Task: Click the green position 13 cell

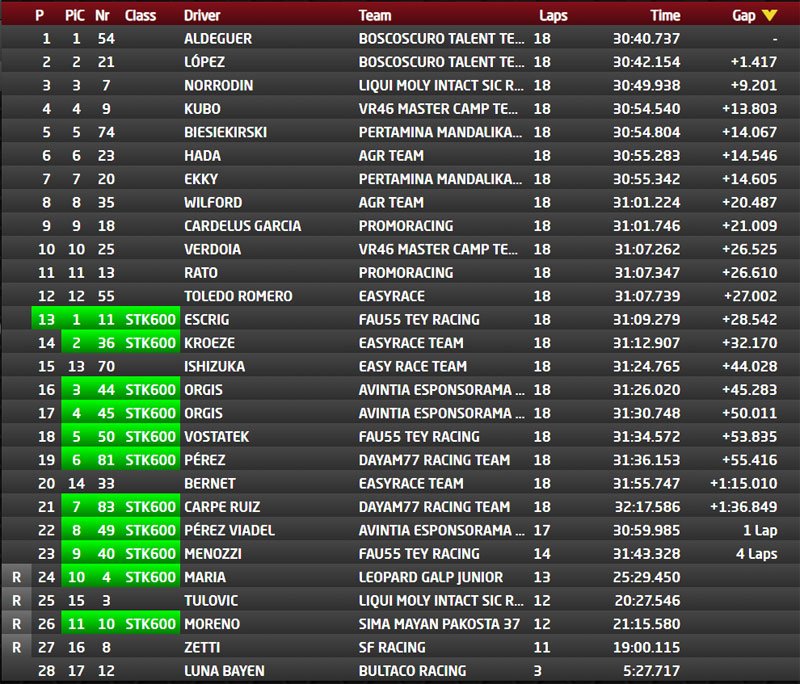Action: click(x=45, y=319)
